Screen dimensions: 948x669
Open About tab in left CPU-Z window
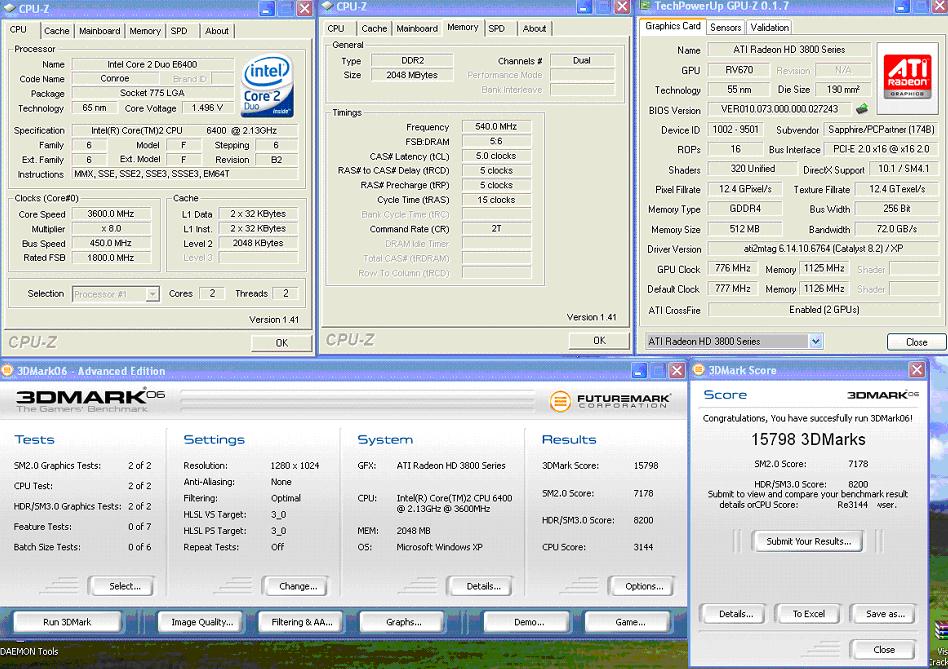coord(216,31)
